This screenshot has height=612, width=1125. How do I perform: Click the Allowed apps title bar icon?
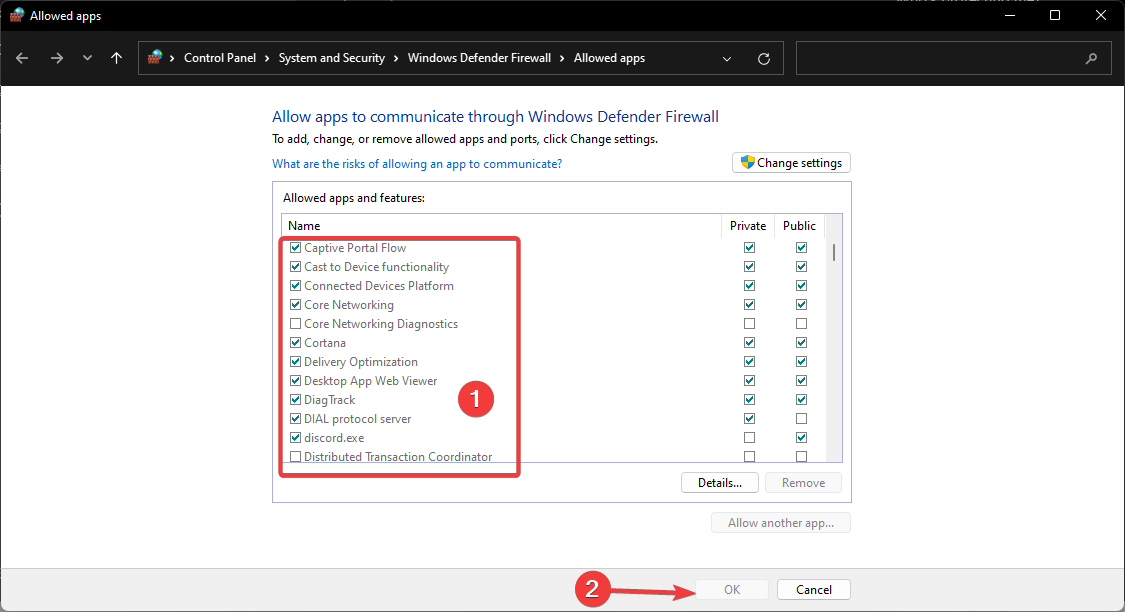[x=17, y=16]
